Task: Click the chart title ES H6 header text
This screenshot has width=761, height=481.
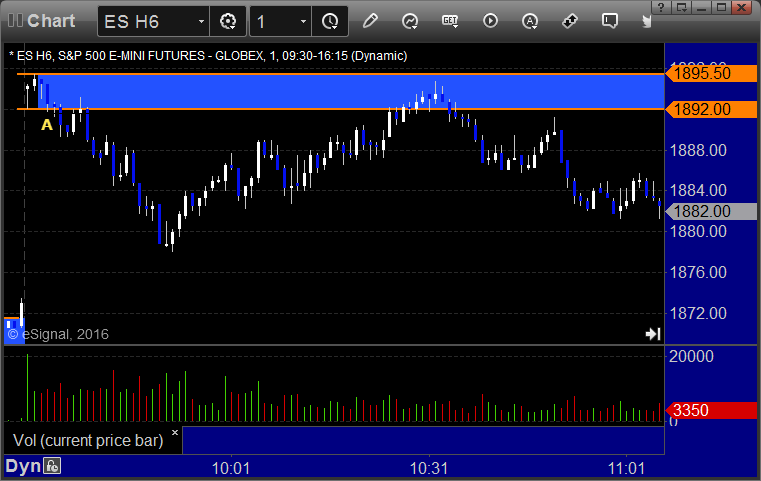Action: coord(208,56)
